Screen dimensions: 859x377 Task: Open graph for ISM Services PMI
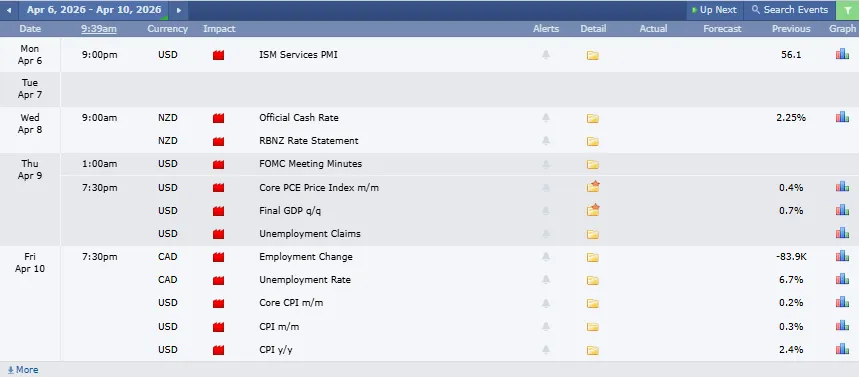843,54
